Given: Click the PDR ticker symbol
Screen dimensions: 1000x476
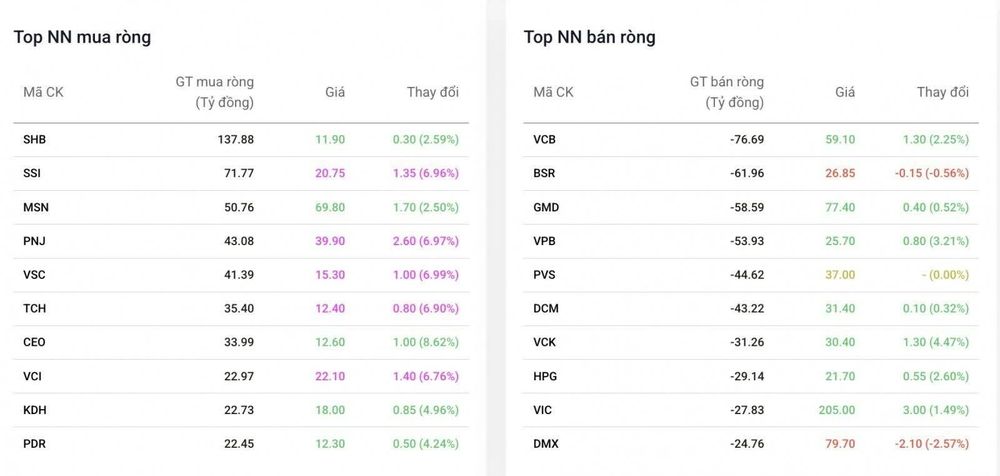Looking at the screenshot, I should point(34,443).
